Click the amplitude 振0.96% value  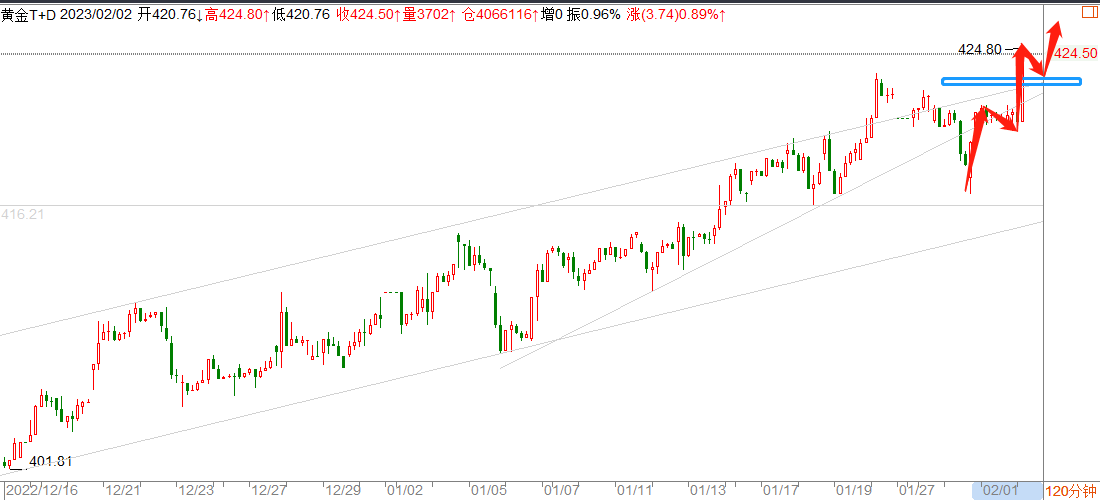pyautogui.click(x=593, y=15)
